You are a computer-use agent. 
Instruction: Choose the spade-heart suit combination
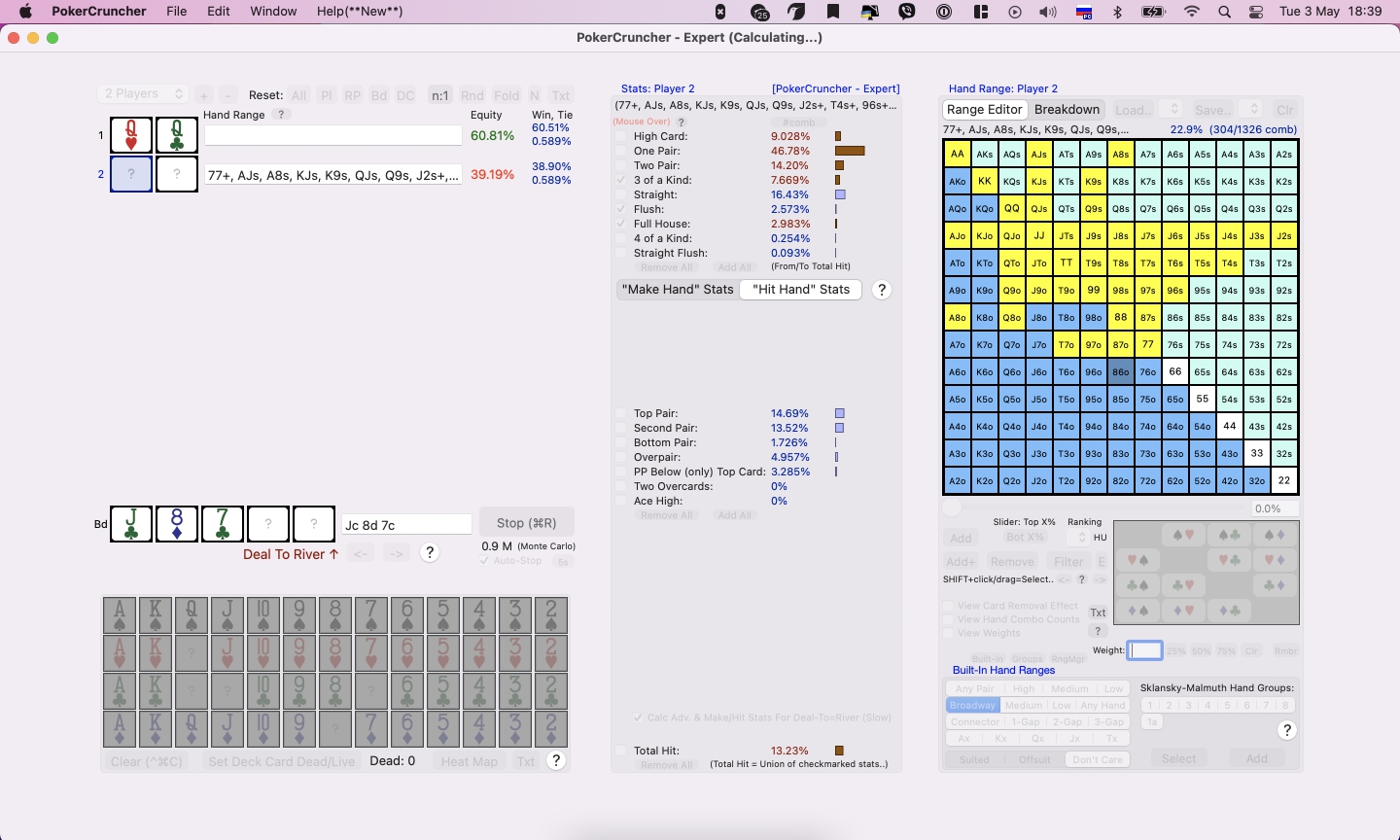point(1183,536)
